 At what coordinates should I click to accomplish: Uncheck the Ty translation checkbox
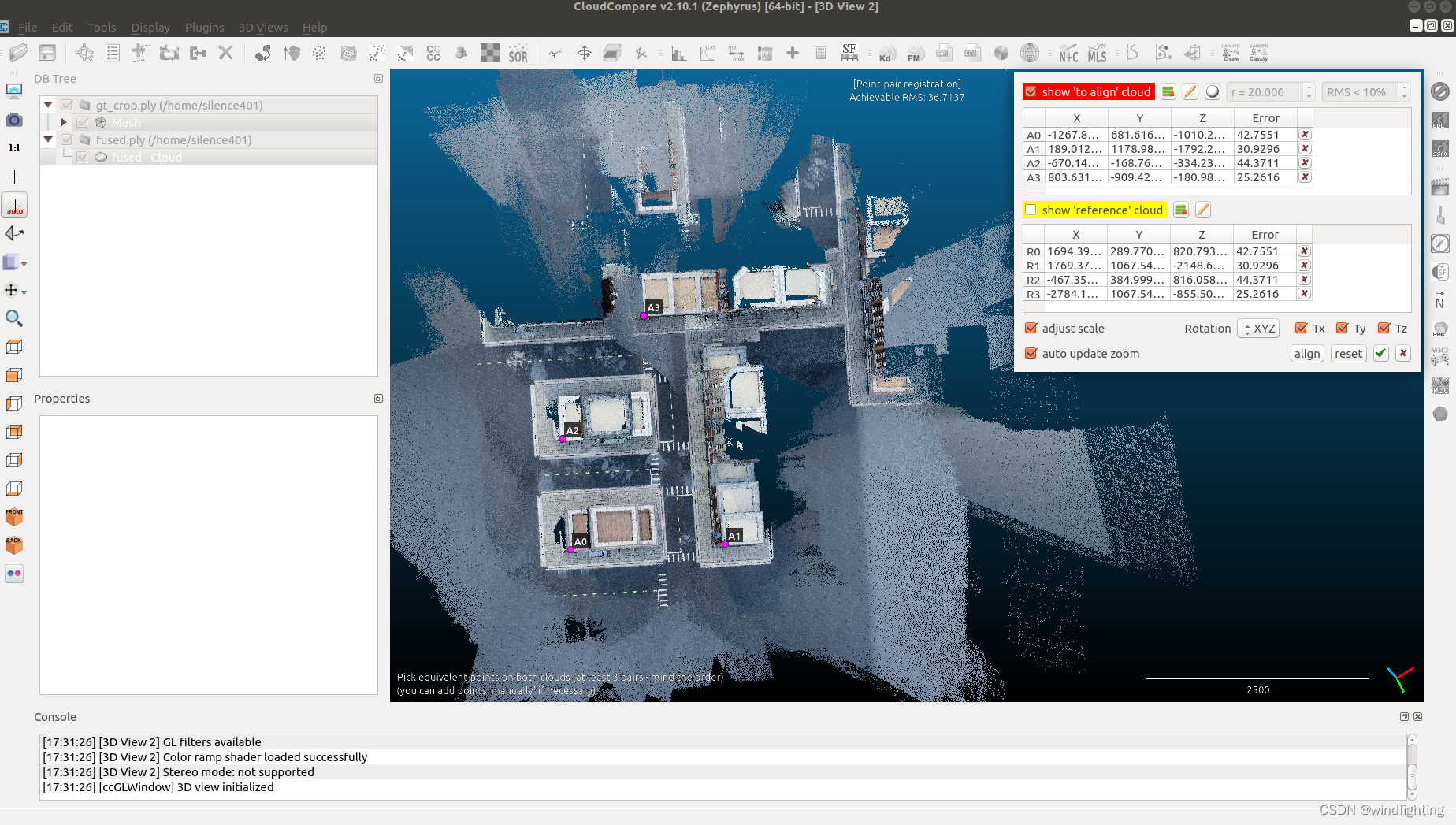[1343, 329]
